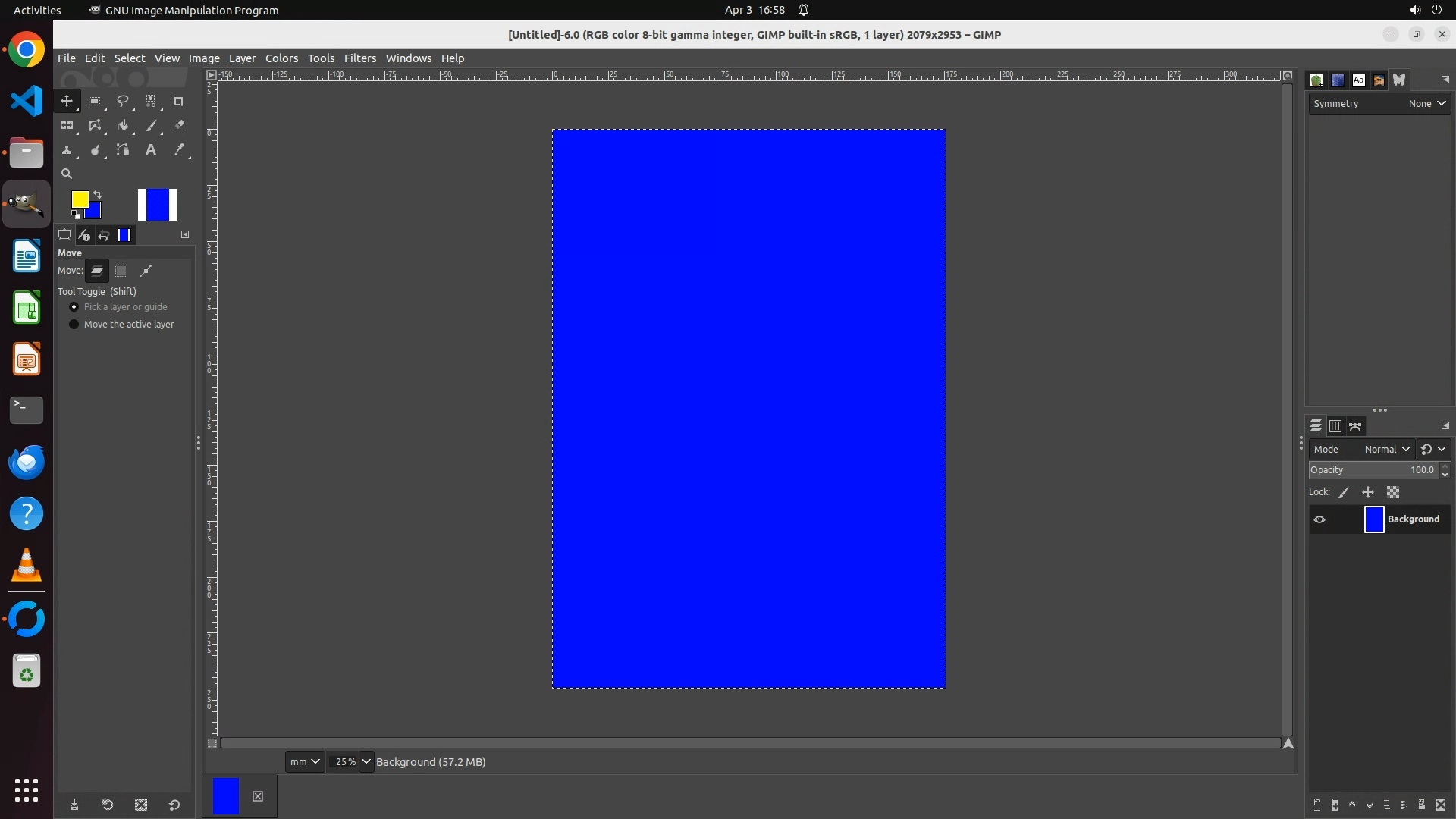
Task: Open the Filters menu
Action: coord(359,58)
